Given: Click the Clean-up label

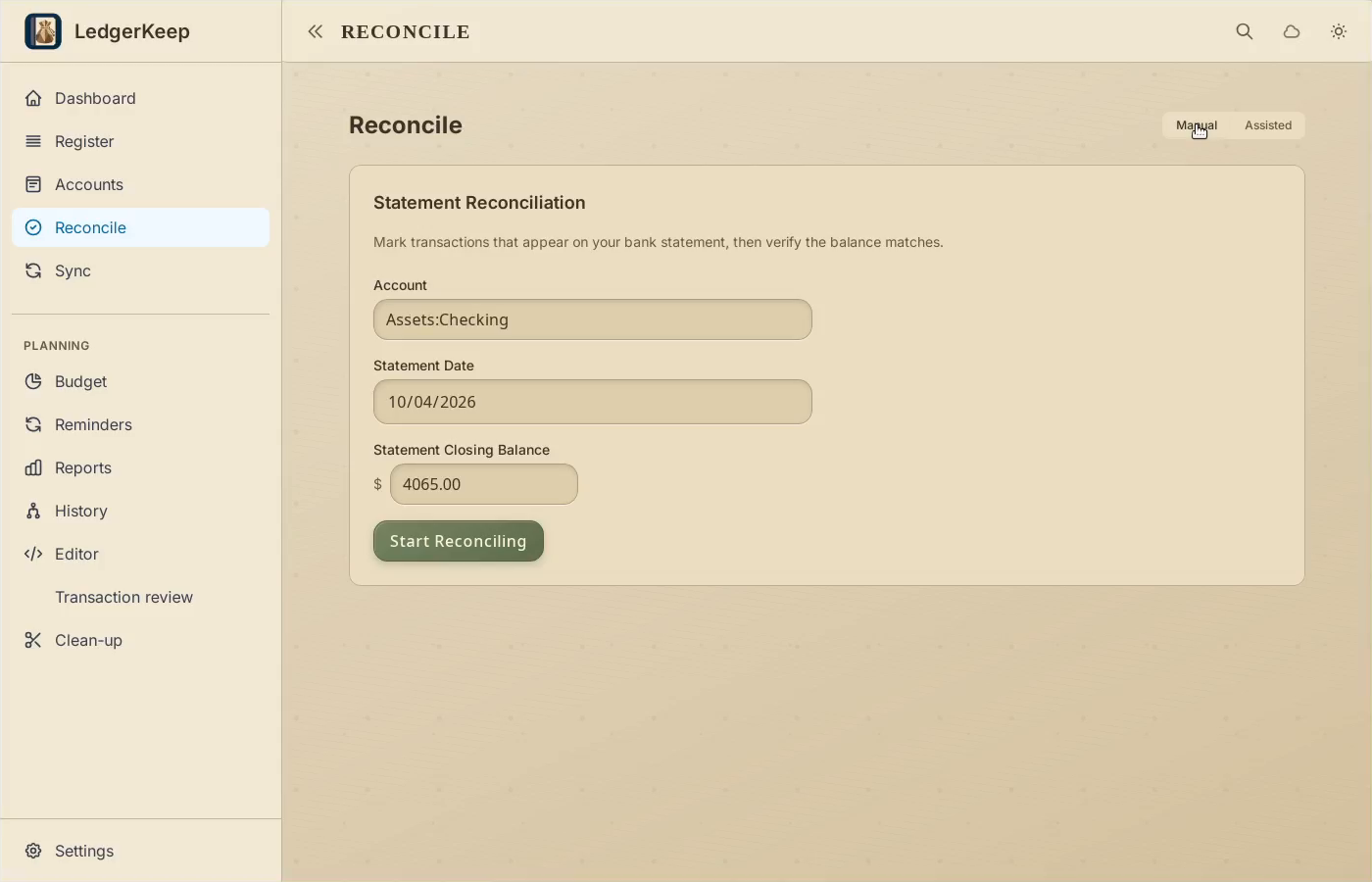Looking at the screenshot, I should pos(88,640).
